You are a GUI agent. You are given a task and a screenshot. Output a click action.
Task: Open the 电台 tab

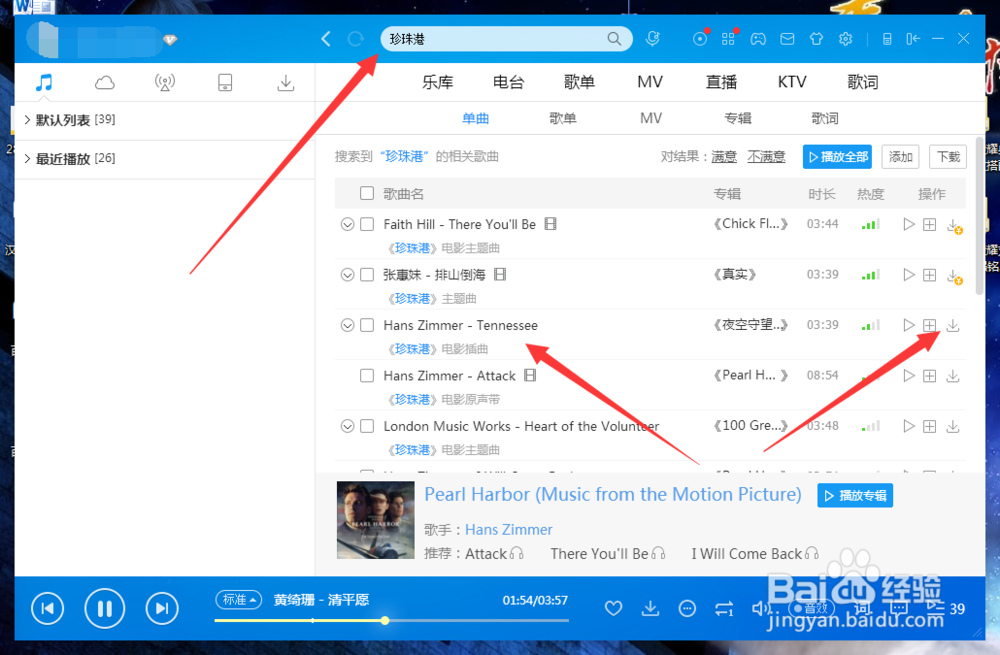click(508, 82)
